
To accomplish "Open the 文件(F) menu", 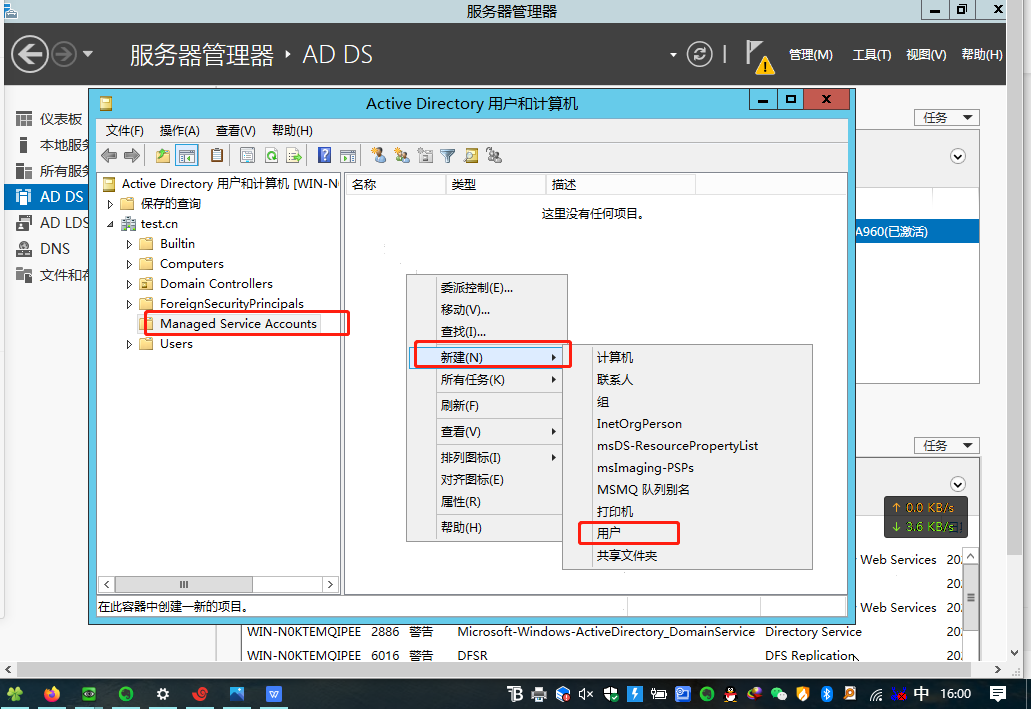I will 124,131.
